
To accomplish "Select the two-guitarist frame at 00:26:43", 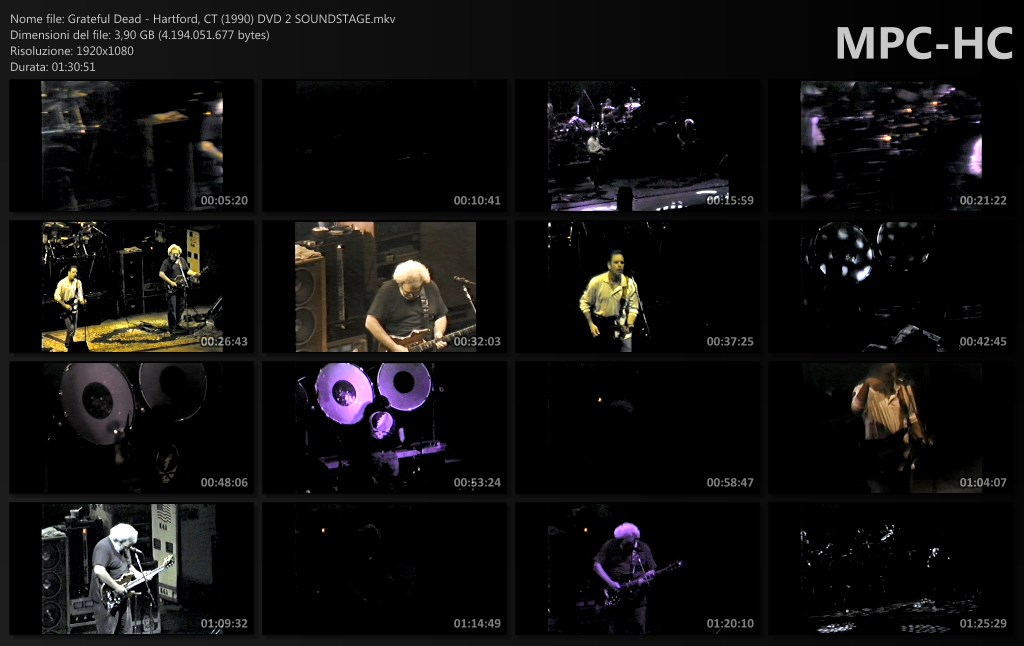I will click(131, 287).
